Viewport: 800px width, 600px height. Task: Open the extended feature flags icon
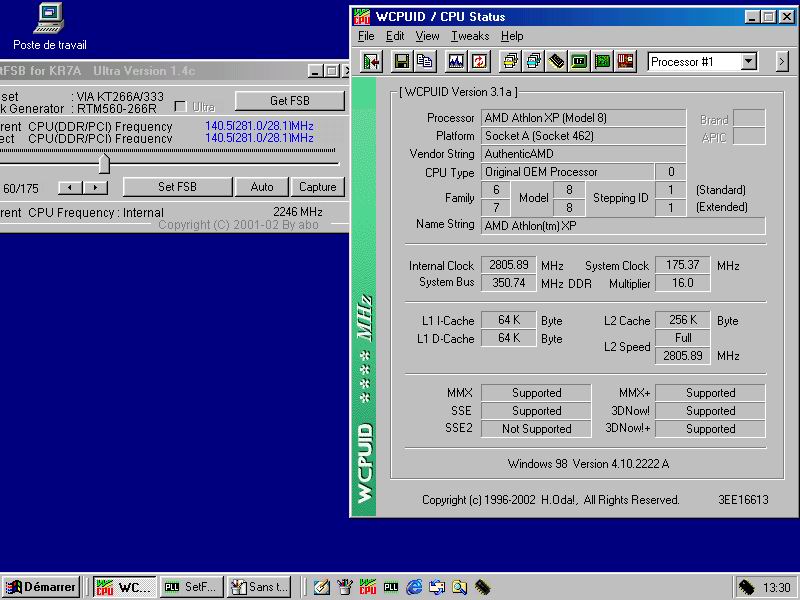tap(534, 62)
